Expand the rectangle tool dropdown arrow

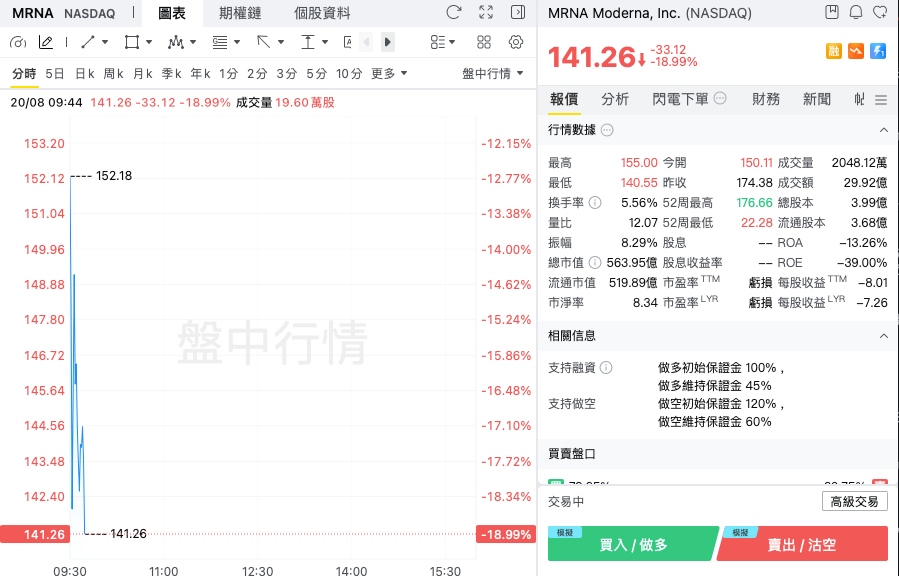(149, 42)
